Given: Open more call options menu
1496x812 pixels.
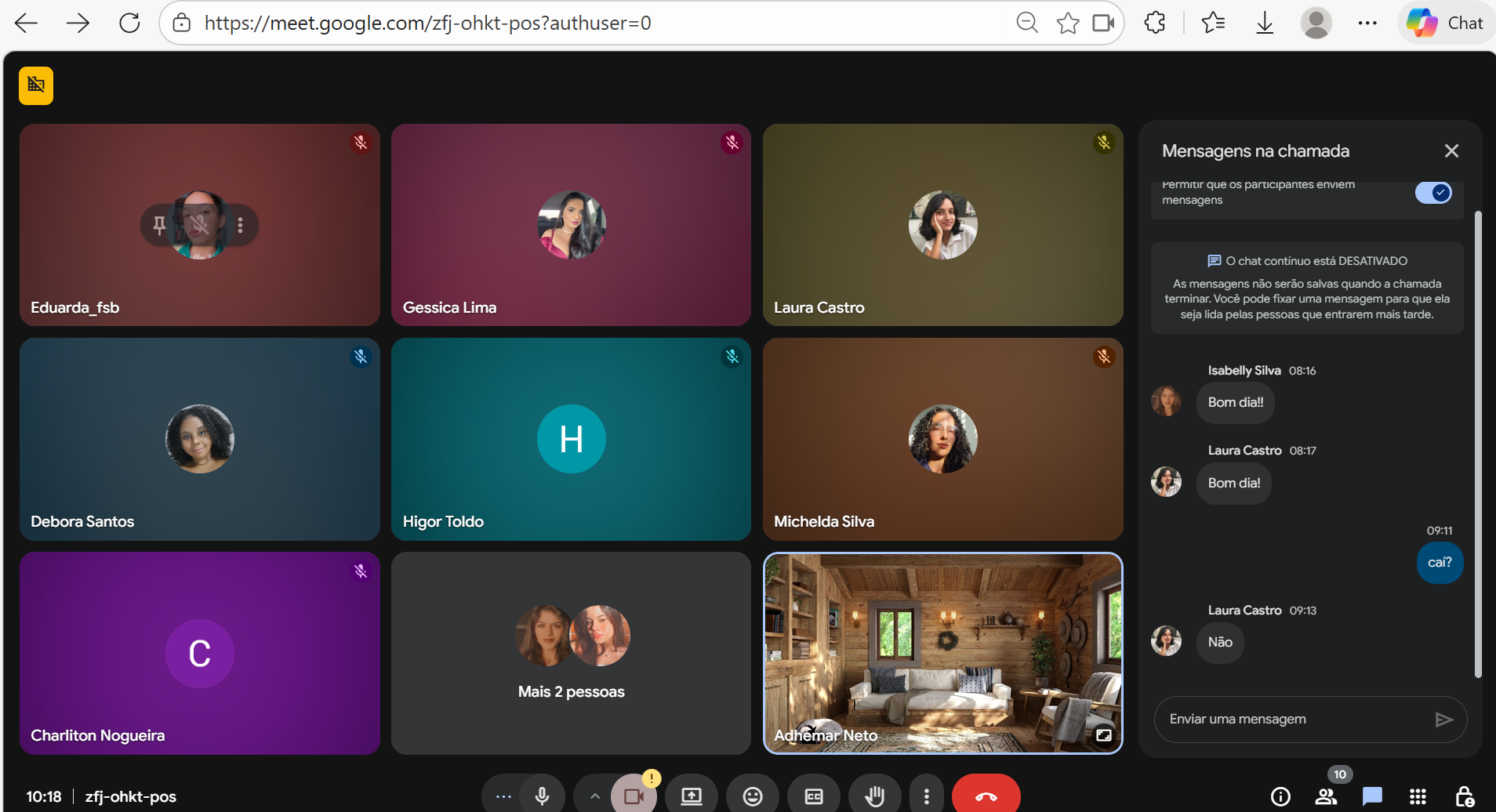Looking at the screenshot, I should [927, 796].
